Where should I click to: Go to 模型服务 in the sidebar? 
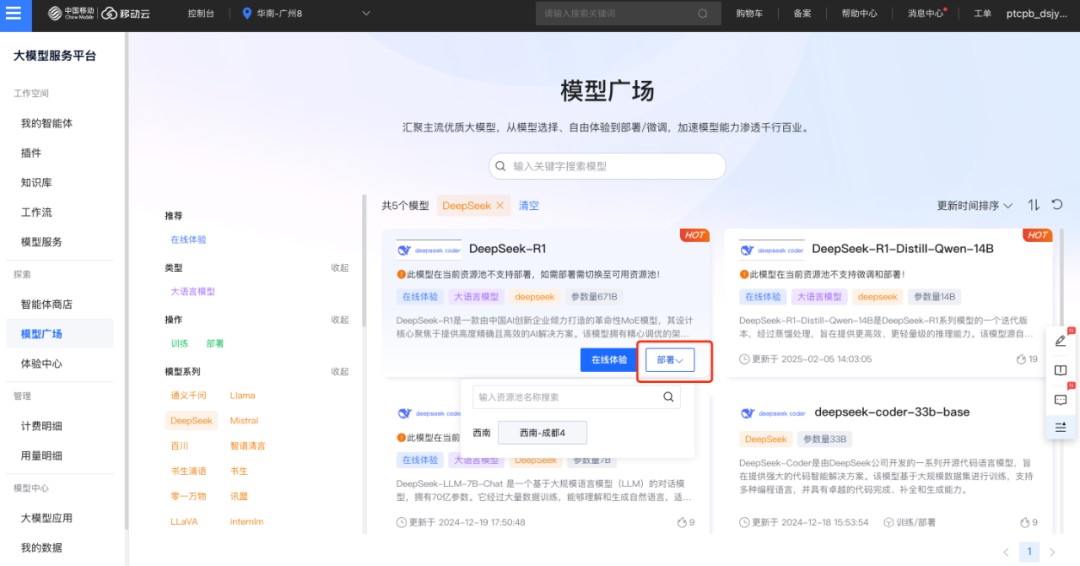pyautogui.click(x=41, y=242)
